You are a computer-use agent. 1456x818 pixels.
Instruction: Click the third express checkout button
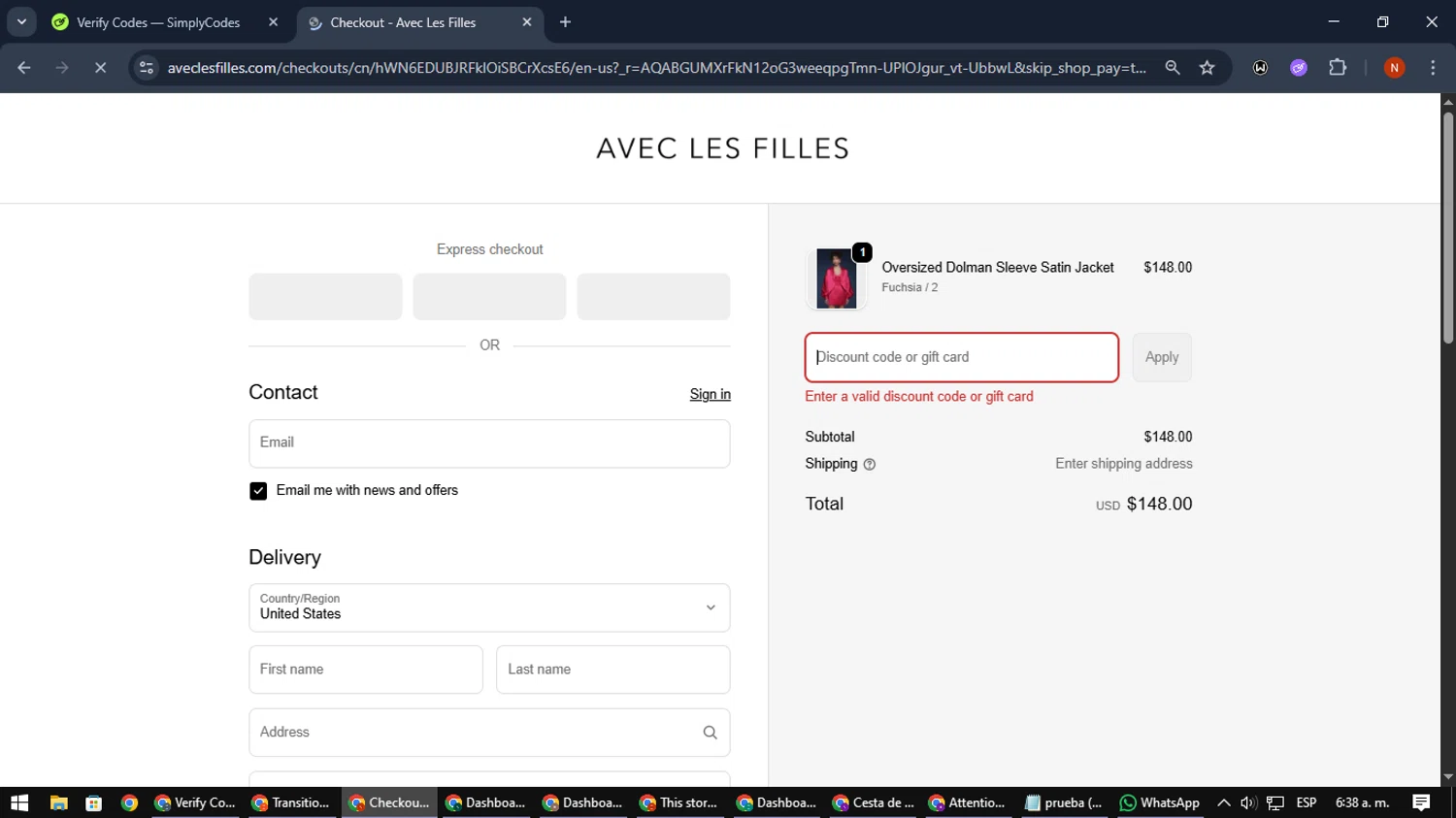click(653, 296)
